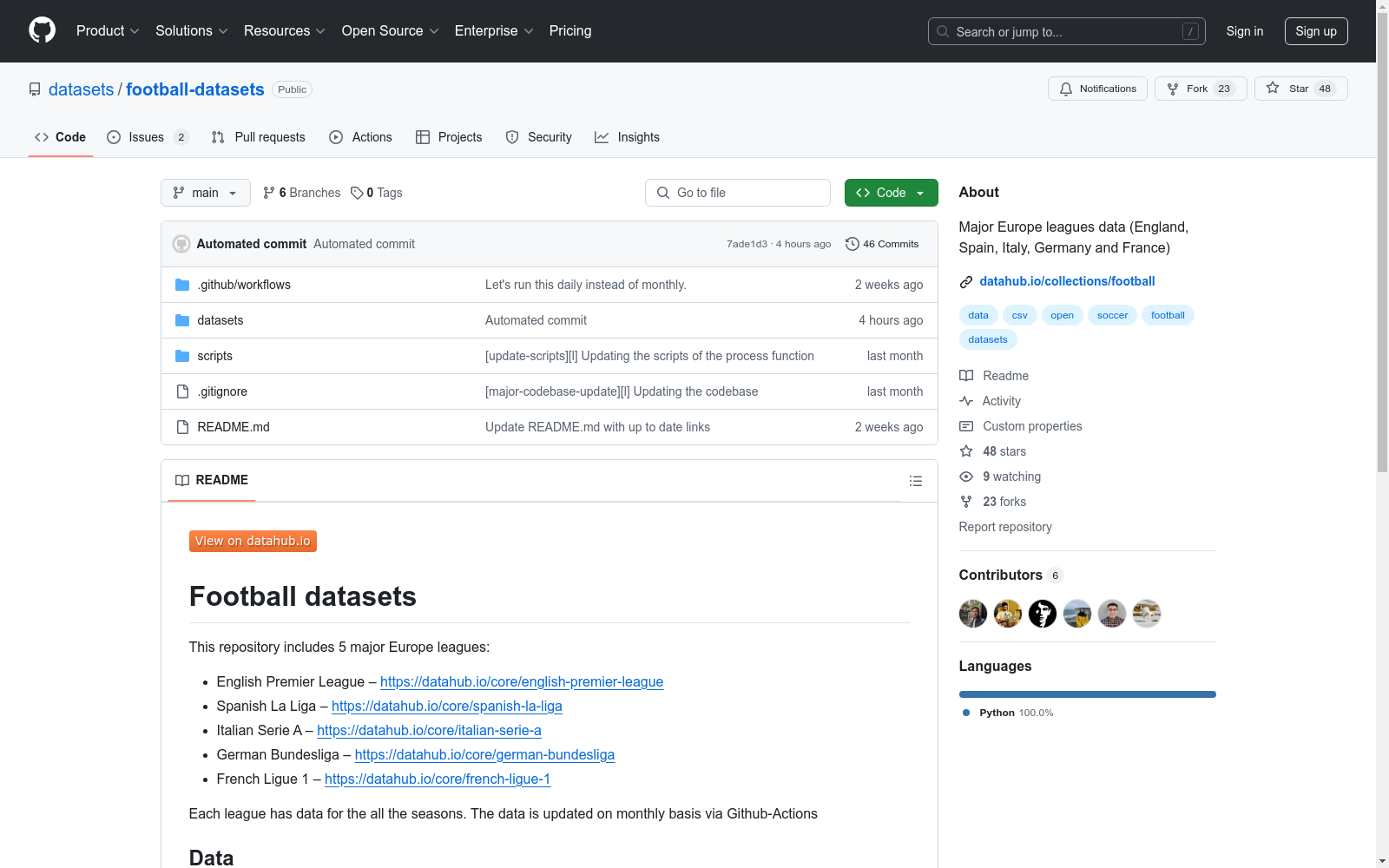Screen dimensions: 1389x868
Task: Open the italian-serie-a datahub link
Action: click(429, 730)
